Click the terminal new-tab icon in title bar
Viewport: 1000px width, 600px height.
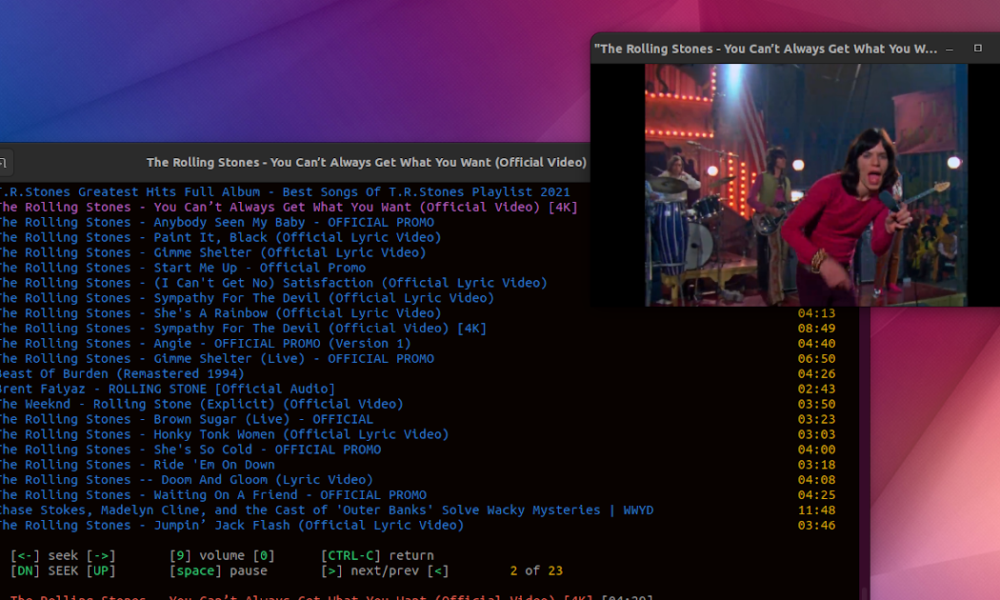tap(3, 162)
